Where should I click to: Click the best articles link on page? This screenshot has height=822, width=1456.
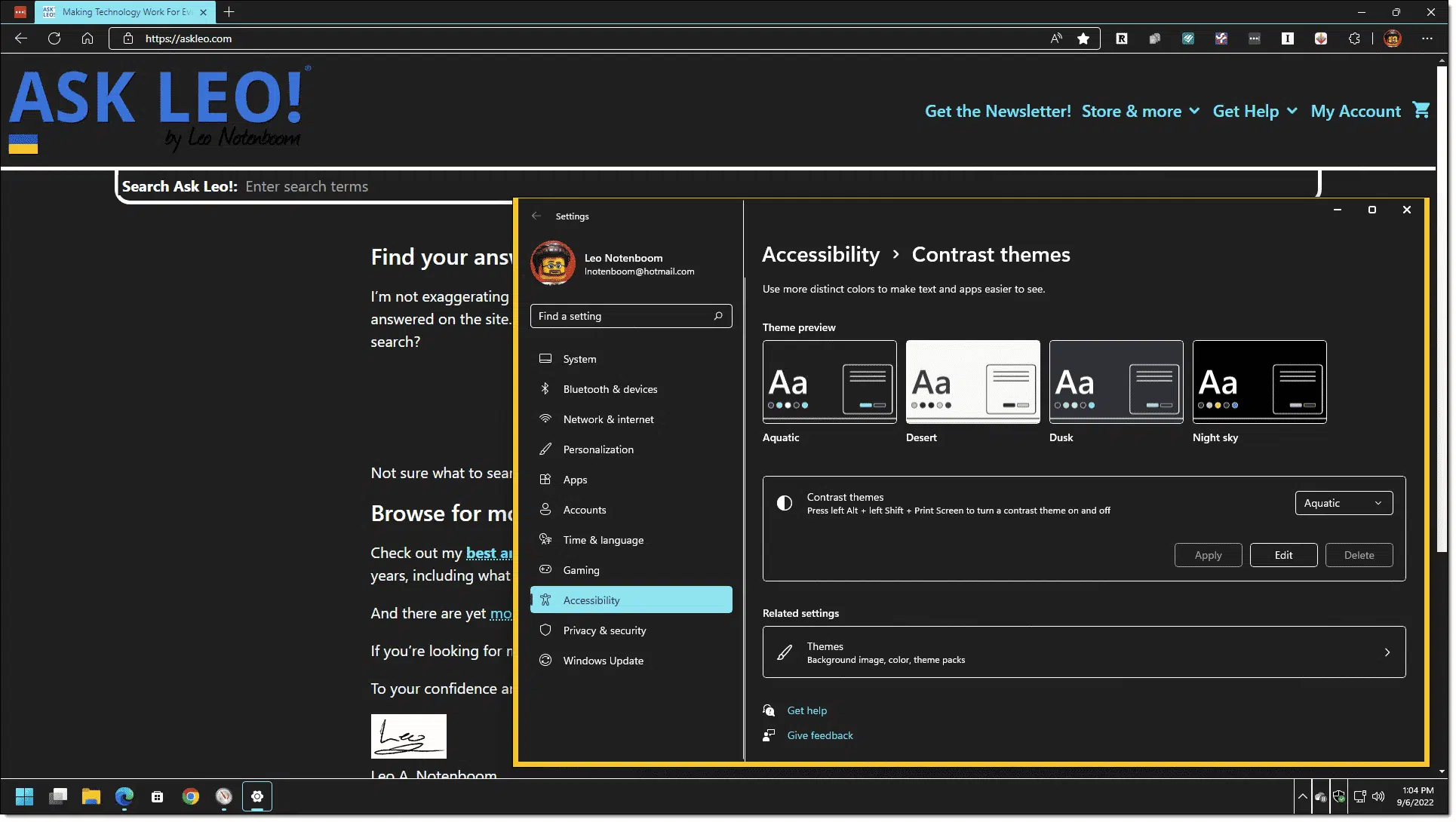click(x=489, y=553)
